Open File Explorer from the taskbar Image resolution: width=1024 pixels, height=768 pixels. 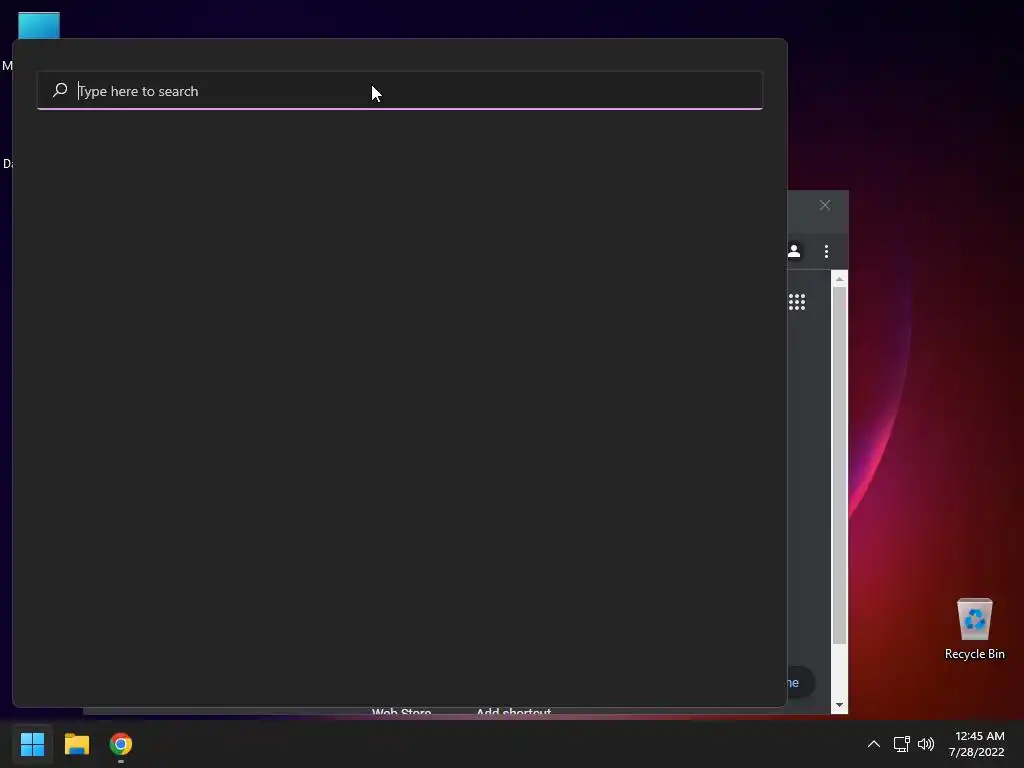[x=77, y=744]
